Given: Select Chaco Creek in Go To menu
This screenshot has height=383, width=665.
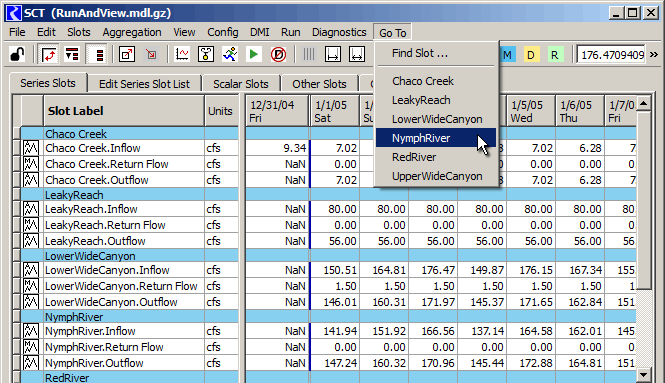Looking at the screenshot, I should (x=436, y=81).
